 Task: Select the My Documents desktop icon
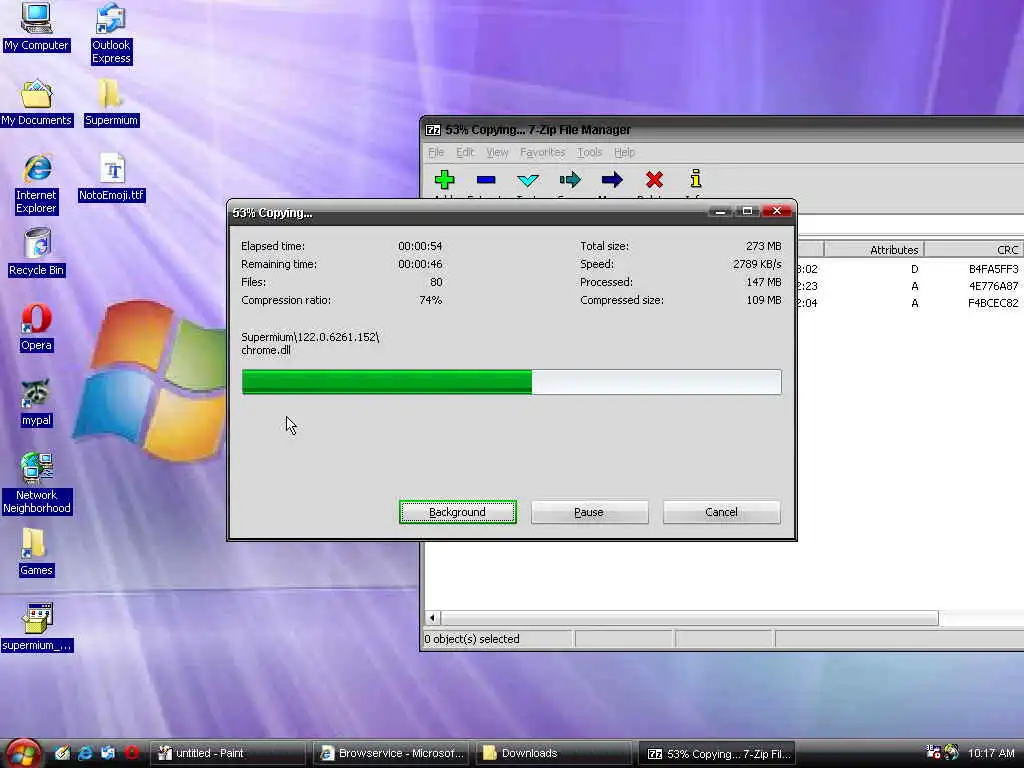click(36, 103)
